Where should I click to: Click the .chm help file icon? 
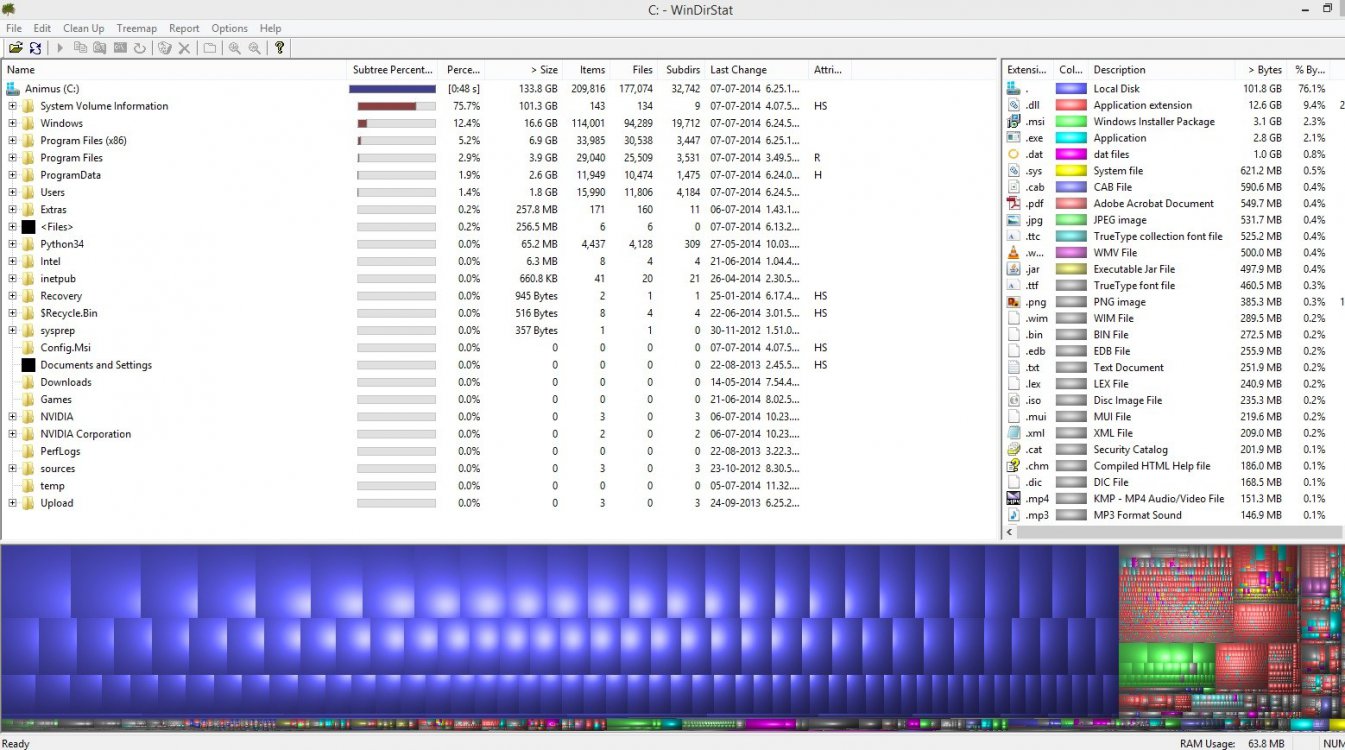1014,466
